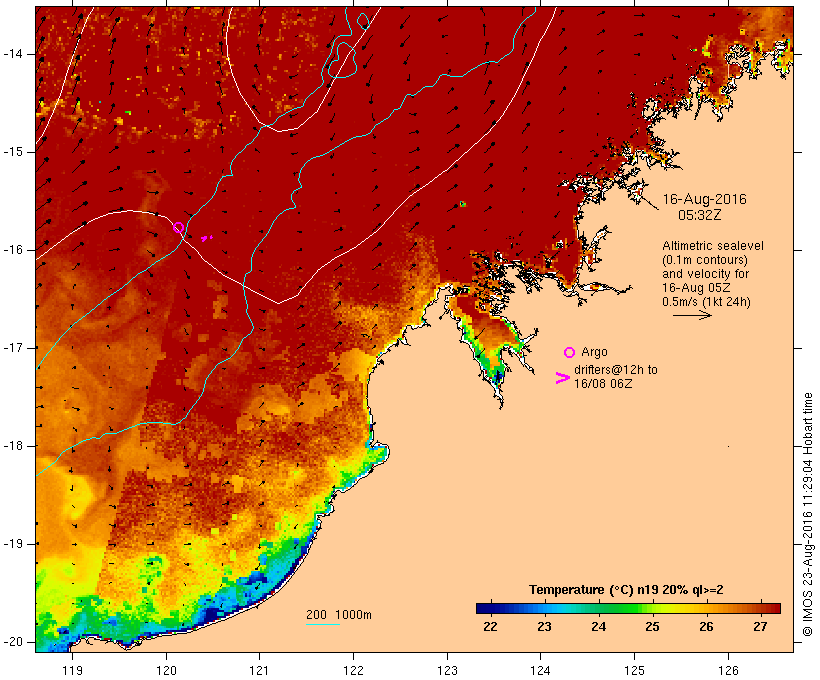The image size is (820, 680).
Task: Click the latitude axis label '-16'
Action: [x=13, y=250]
